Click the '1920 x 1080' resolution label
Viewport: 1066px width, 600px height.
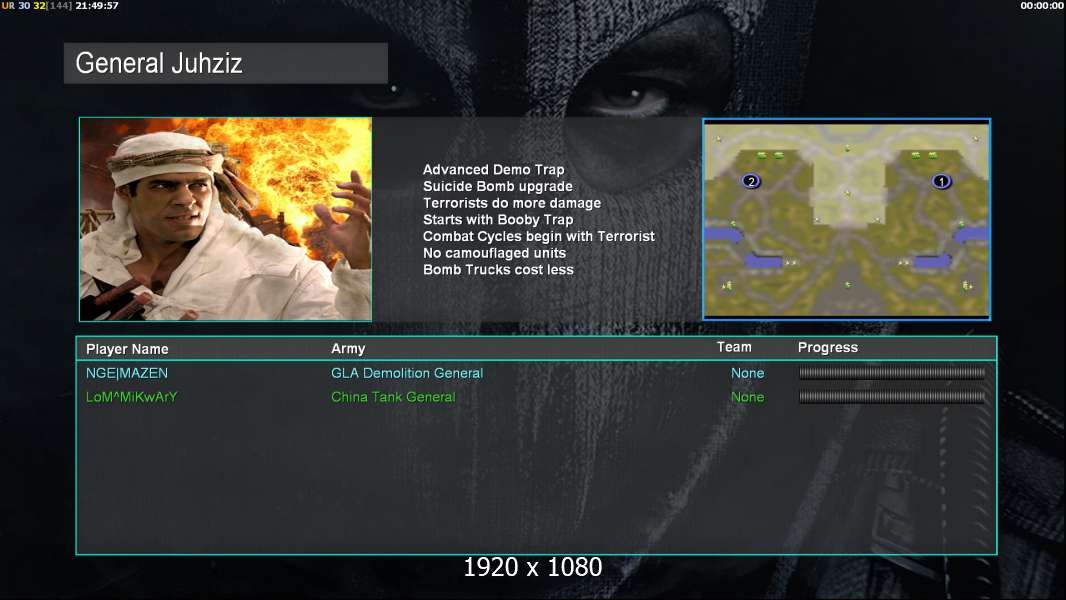tap(532, 567)
